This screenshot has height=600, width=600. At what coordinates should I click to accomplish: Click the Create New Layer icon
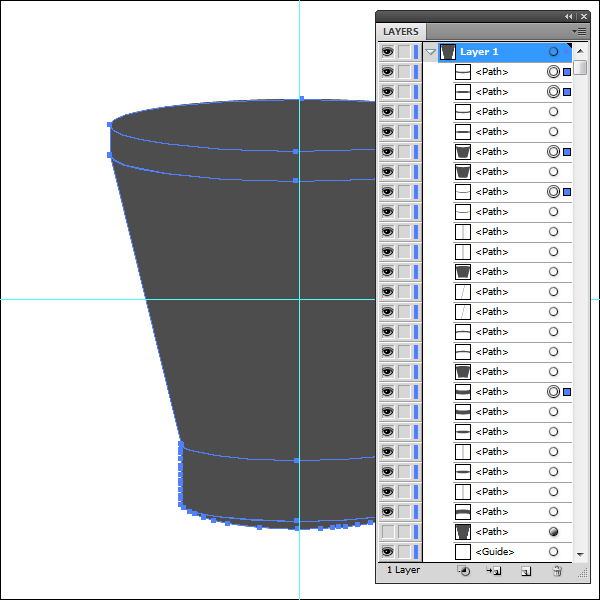(x=527, y=571)
